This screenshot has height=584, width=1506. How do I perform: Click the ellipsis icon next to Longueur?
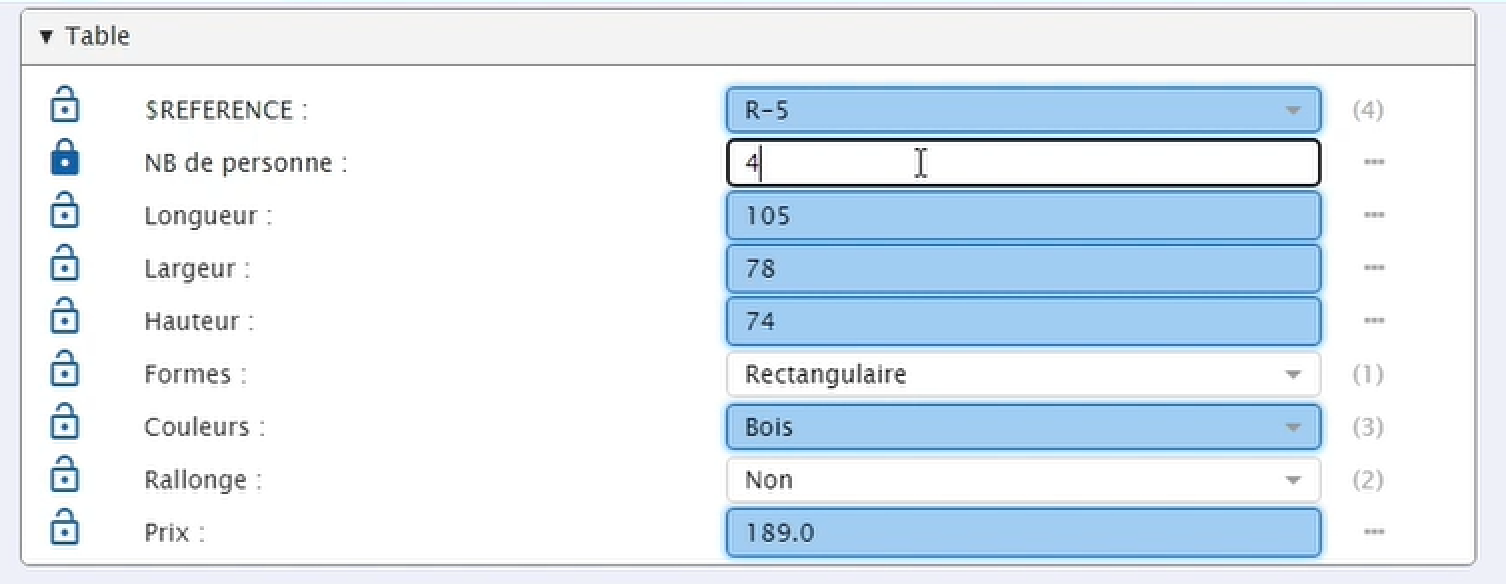click(1373, 215)
